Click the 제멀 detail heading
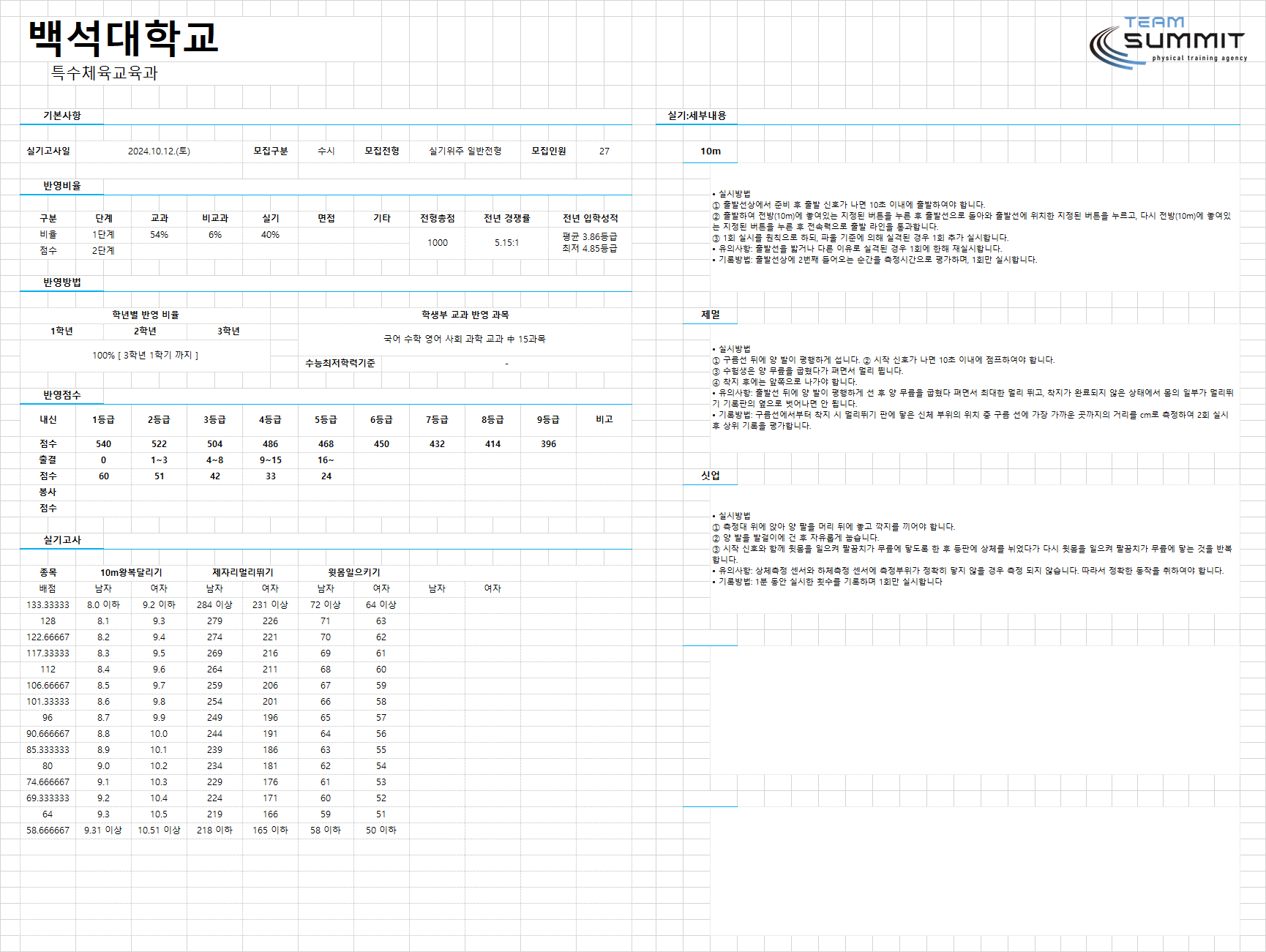The width and height of the screenshot is (1266, 952). [711, 315]
